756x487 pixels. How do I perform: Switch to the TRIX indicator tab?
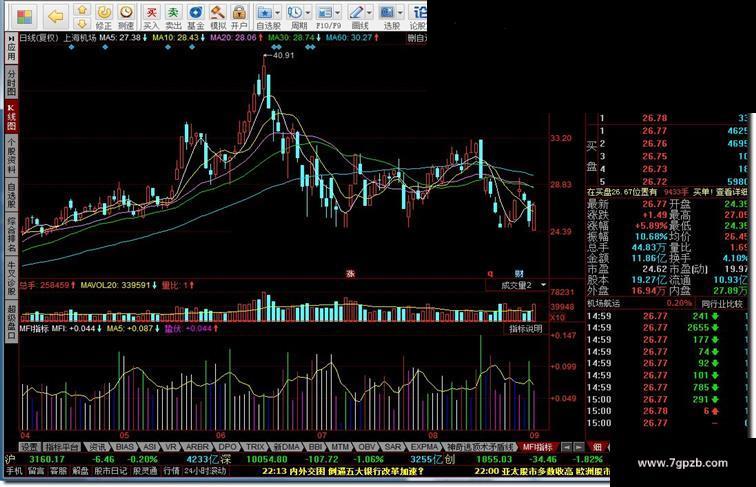[x=255, y=447]
